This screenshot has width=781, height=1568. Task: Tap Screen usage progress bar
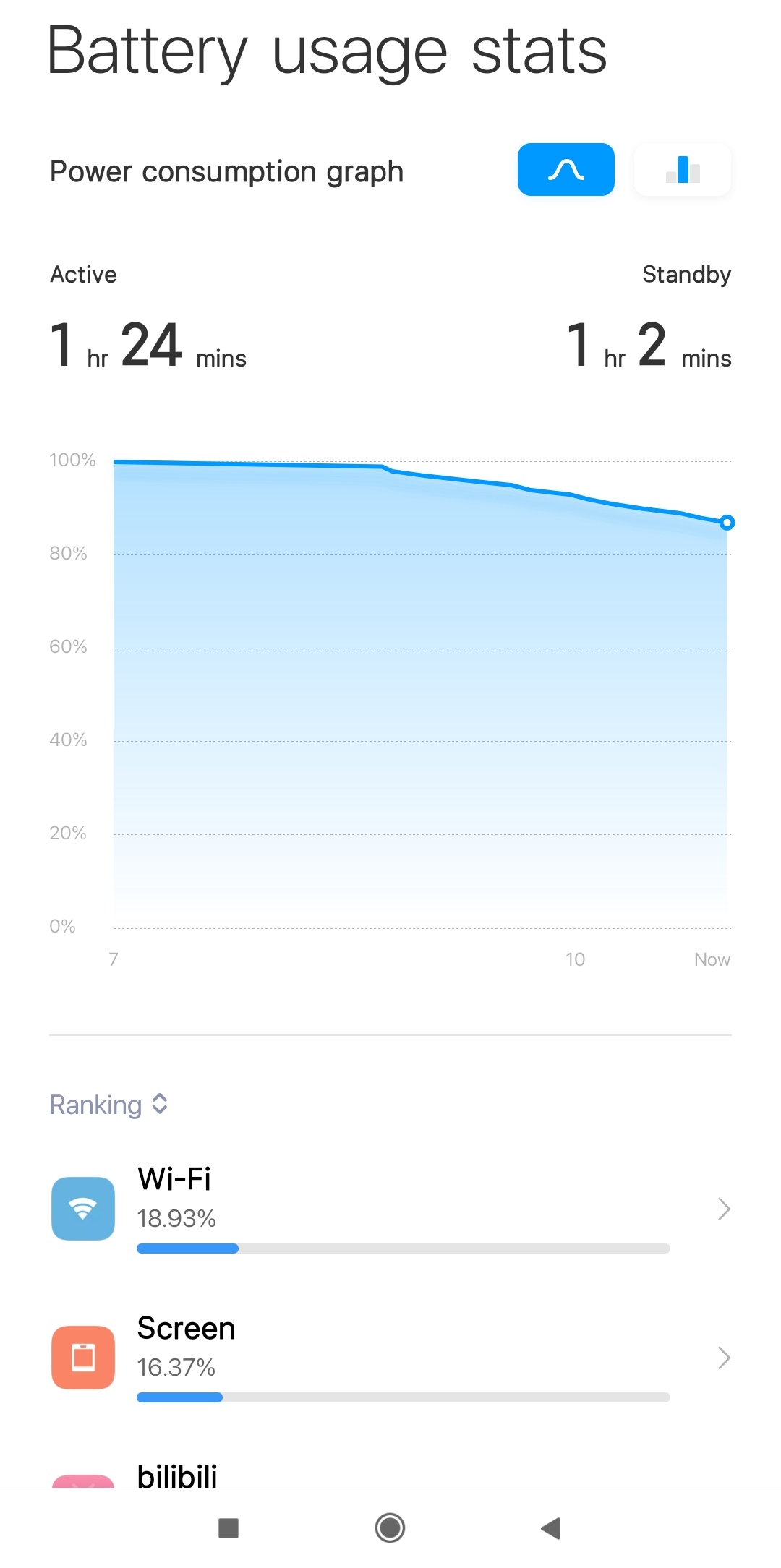pos(404,1397)
